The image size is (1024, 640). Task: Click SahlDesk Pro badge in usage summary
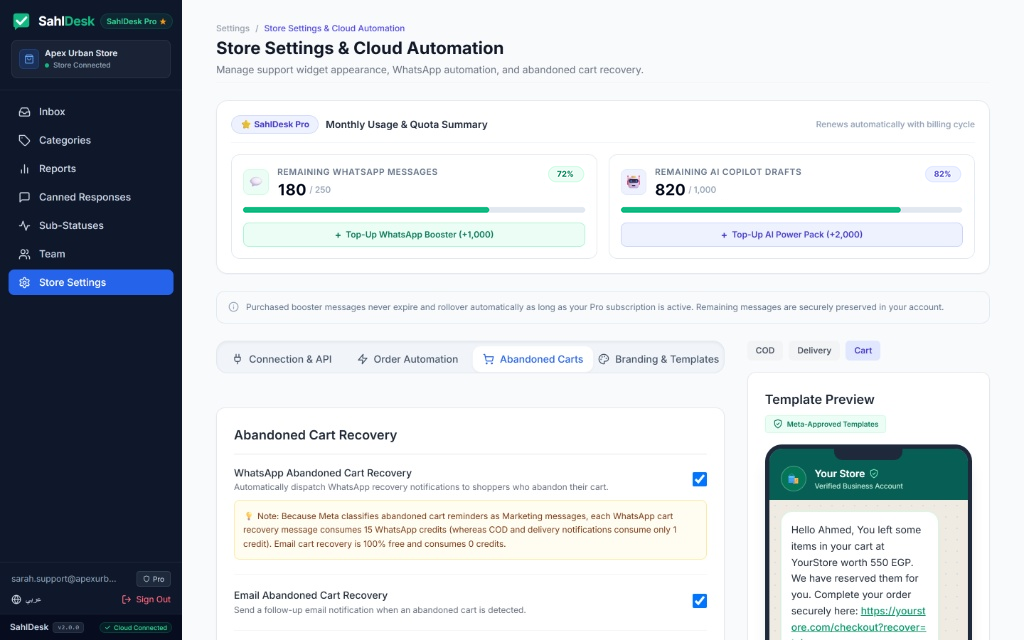[x=274, y=124]
